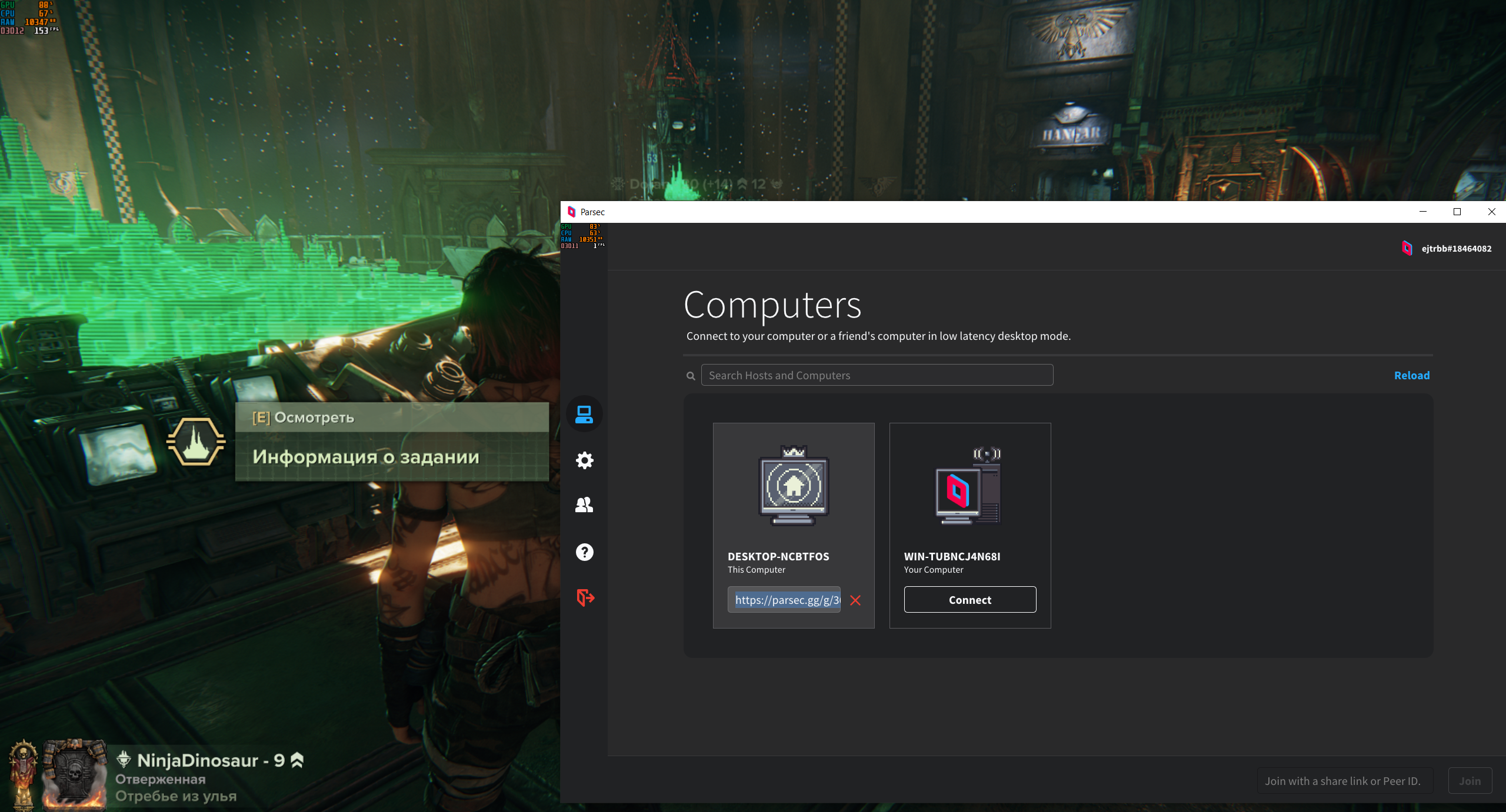This screenshot has height=812, width=1506.
Task: Click Parsec logo next to username
Action: 1407,248
